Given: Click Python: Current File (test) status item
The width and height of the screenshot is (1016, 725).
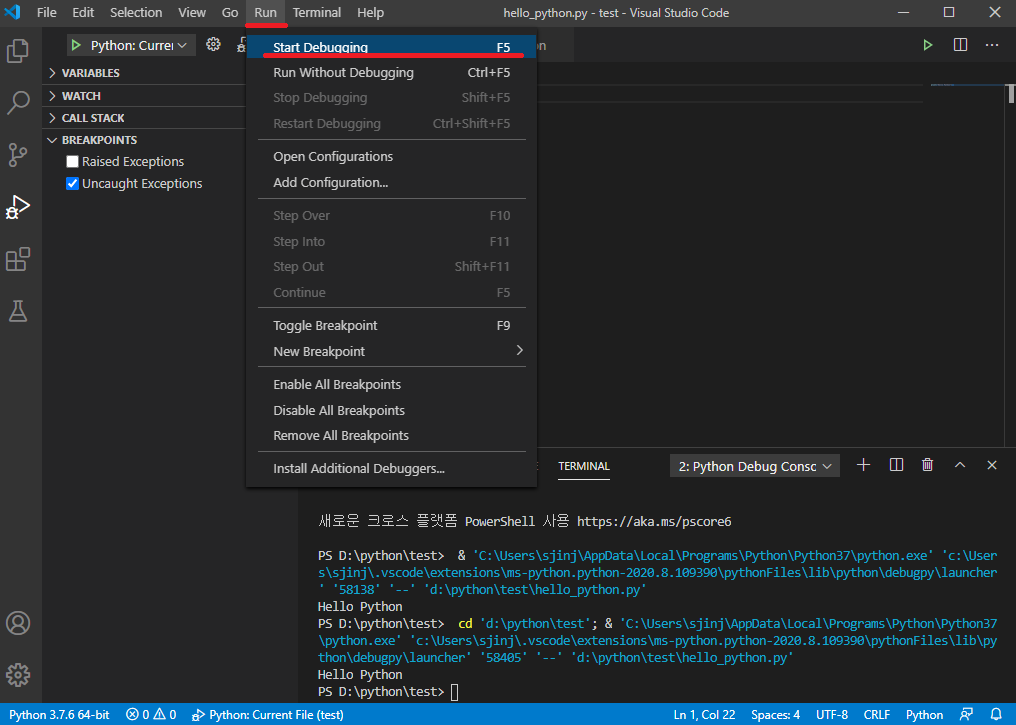Looking at the screenshot, I should point(267,715).
